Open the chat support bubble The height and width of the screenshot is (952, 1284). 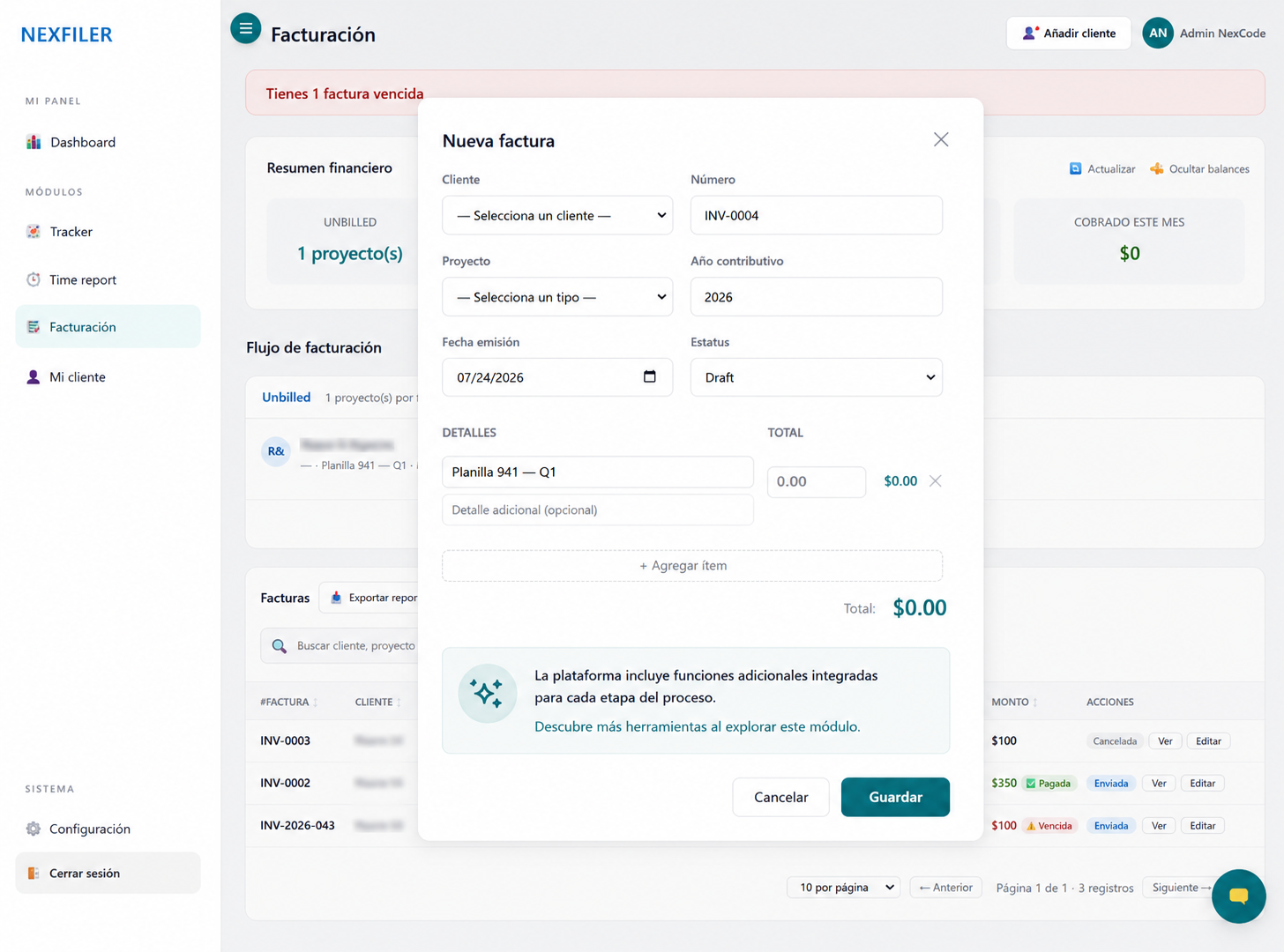click(x=1238, y=896)
